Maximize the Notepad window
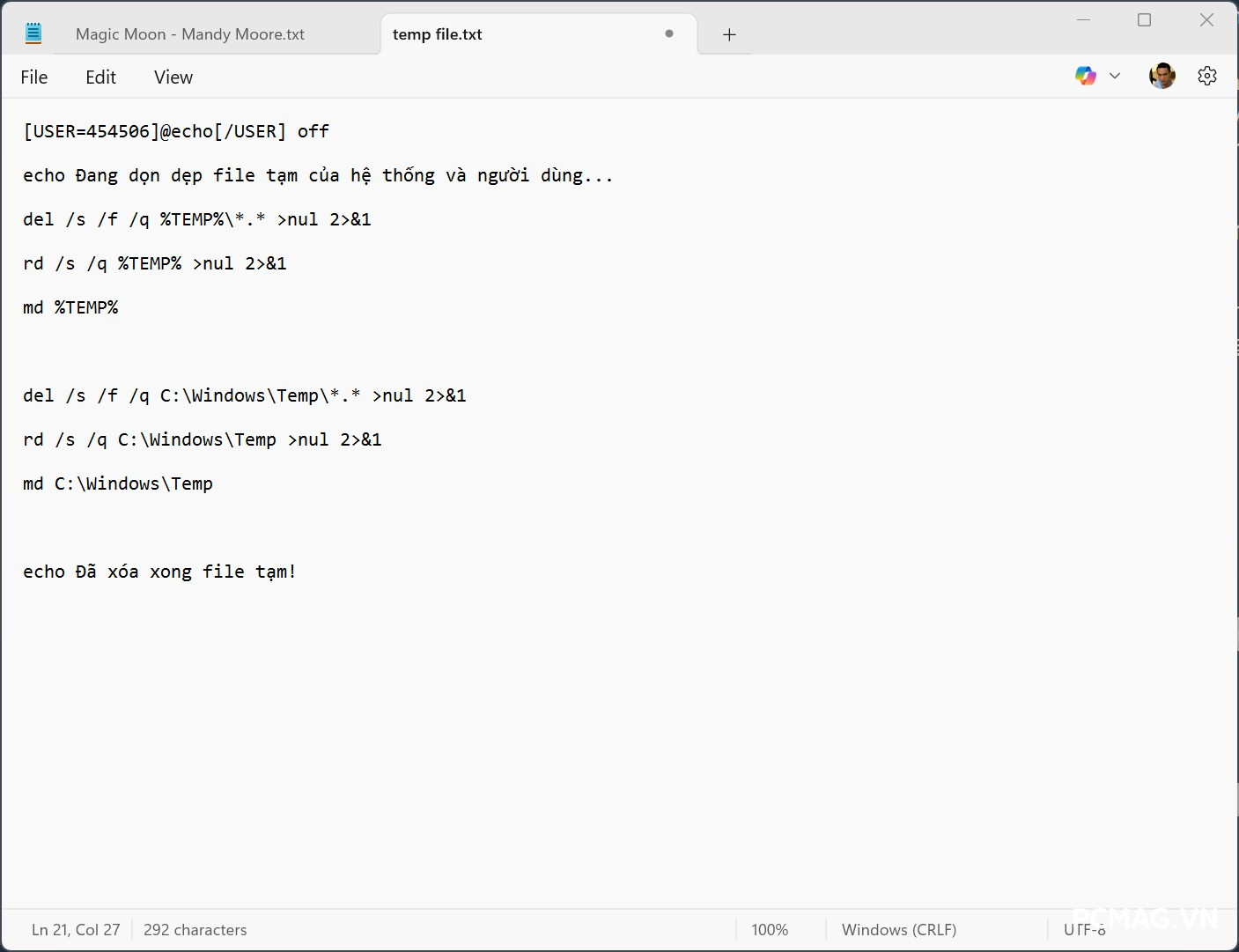 pos(1144,20)
